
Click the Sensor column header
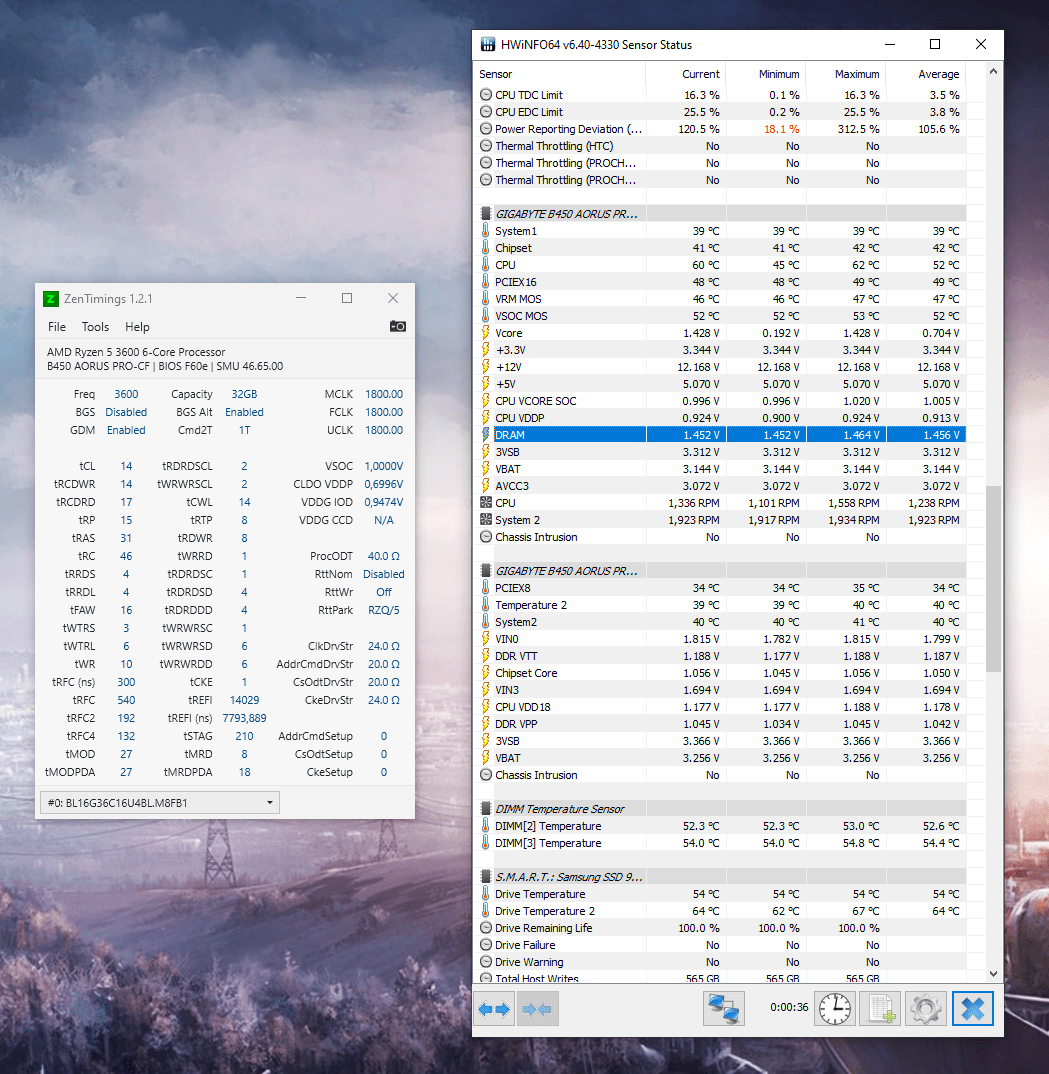point(559,74)
